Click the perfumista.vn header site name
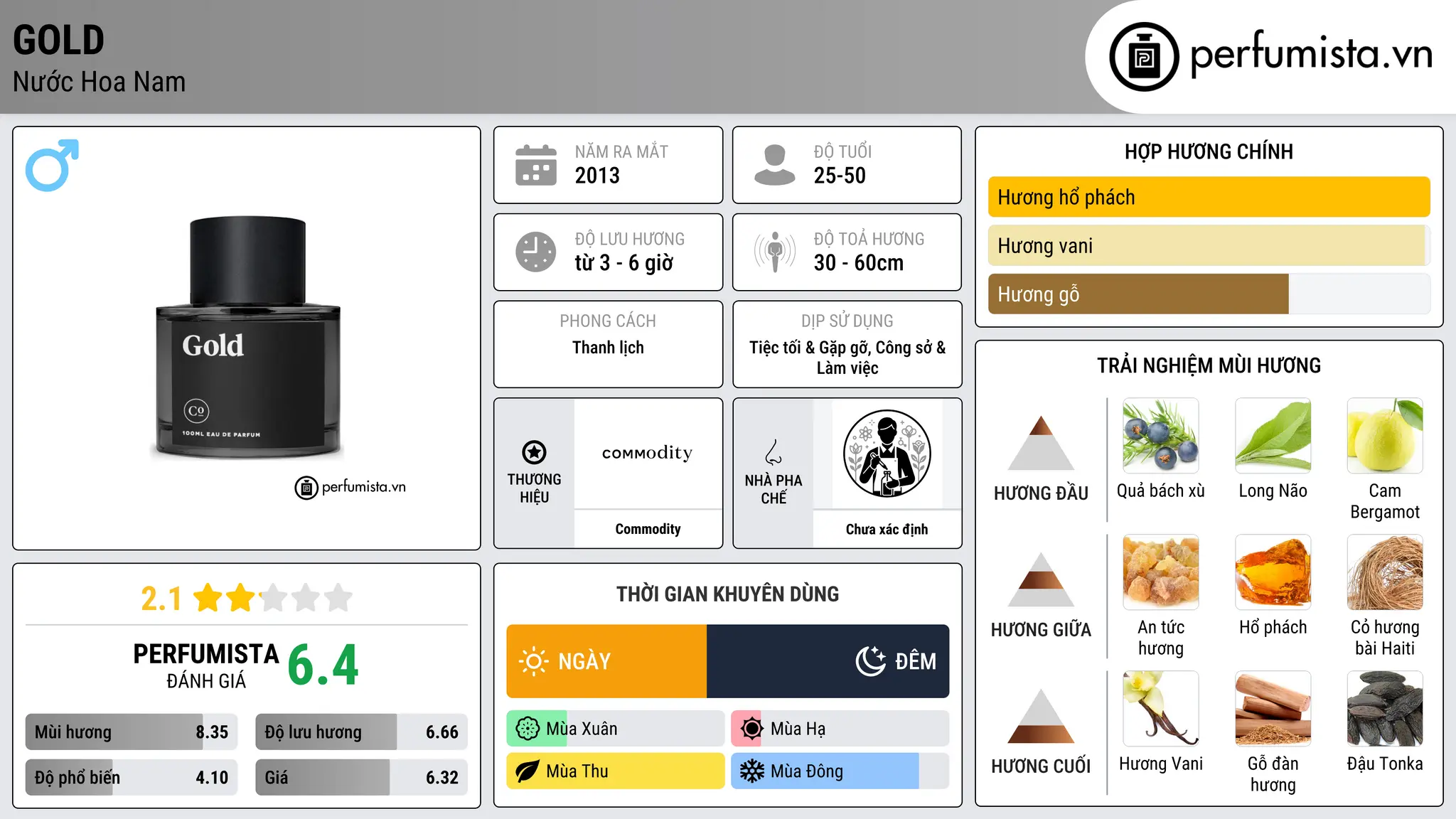Image resolution: width=1456 pixels, height=819 pixels. click(x=1312, y=53)
